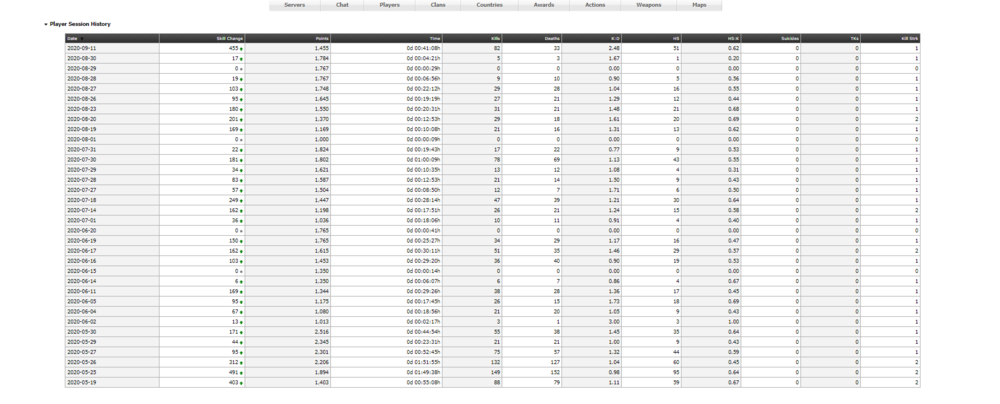Image resolution: width=1000 pixels, height=404 pixels.
Task: Go to the Players tab
Action: [x=389, y=5]
